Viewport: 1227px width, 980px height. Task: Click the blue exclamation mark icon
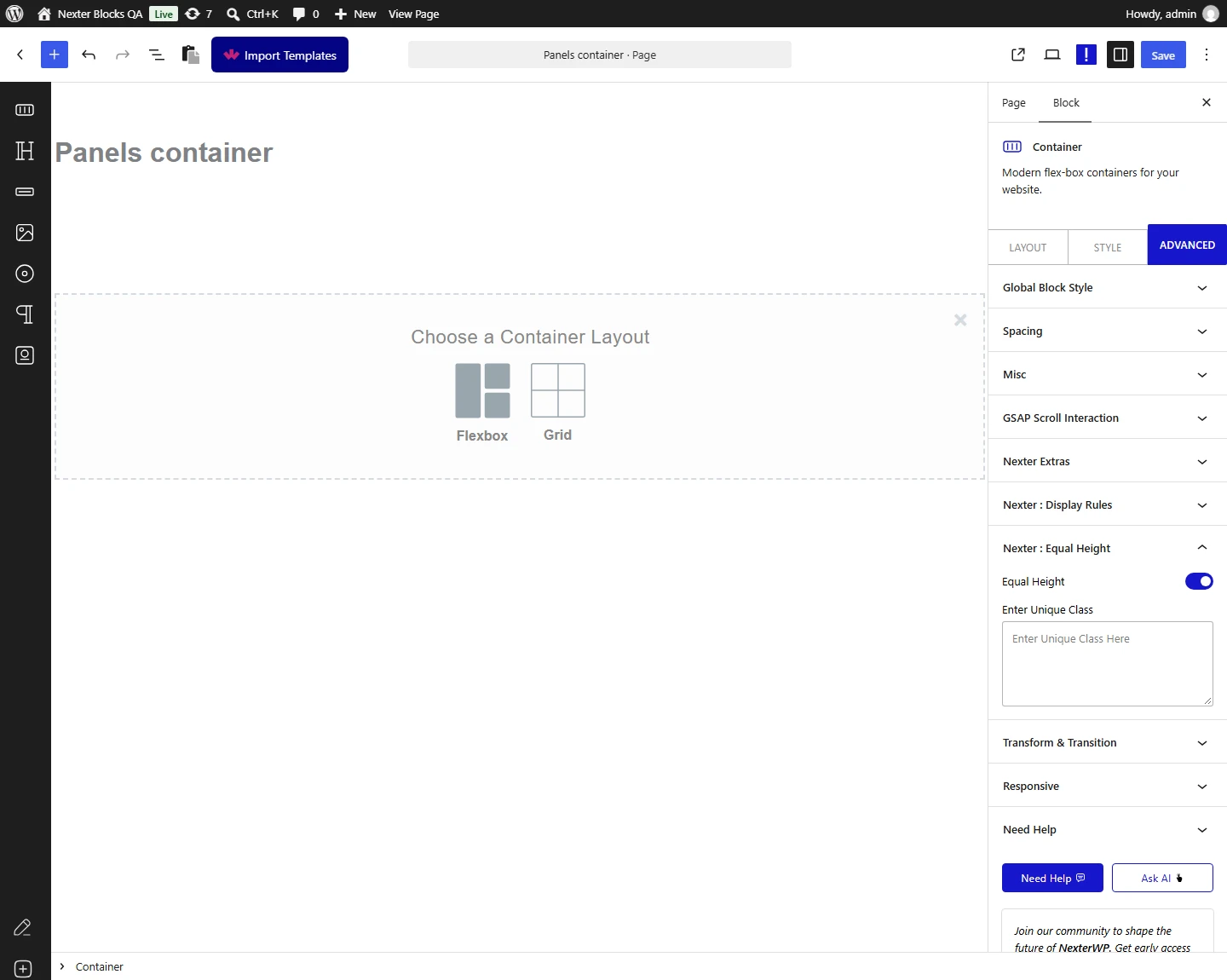(1086, 55)
